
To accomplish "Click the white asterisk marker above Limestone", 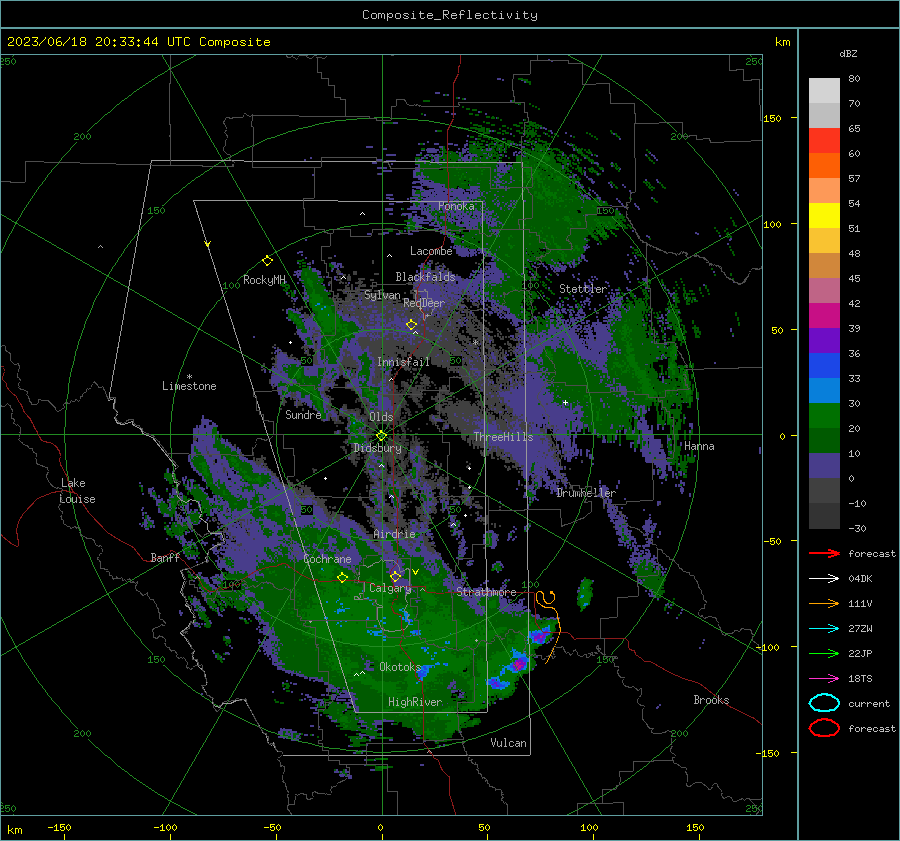I will (189, 377).
